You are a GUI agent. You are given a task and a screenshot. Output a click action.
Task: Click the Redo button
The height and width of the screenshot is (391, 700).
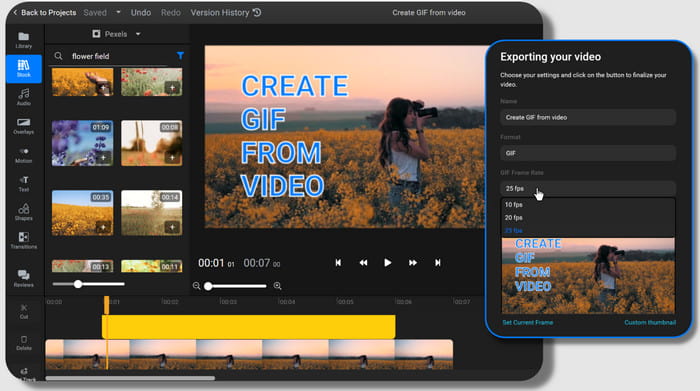point(171,12)
